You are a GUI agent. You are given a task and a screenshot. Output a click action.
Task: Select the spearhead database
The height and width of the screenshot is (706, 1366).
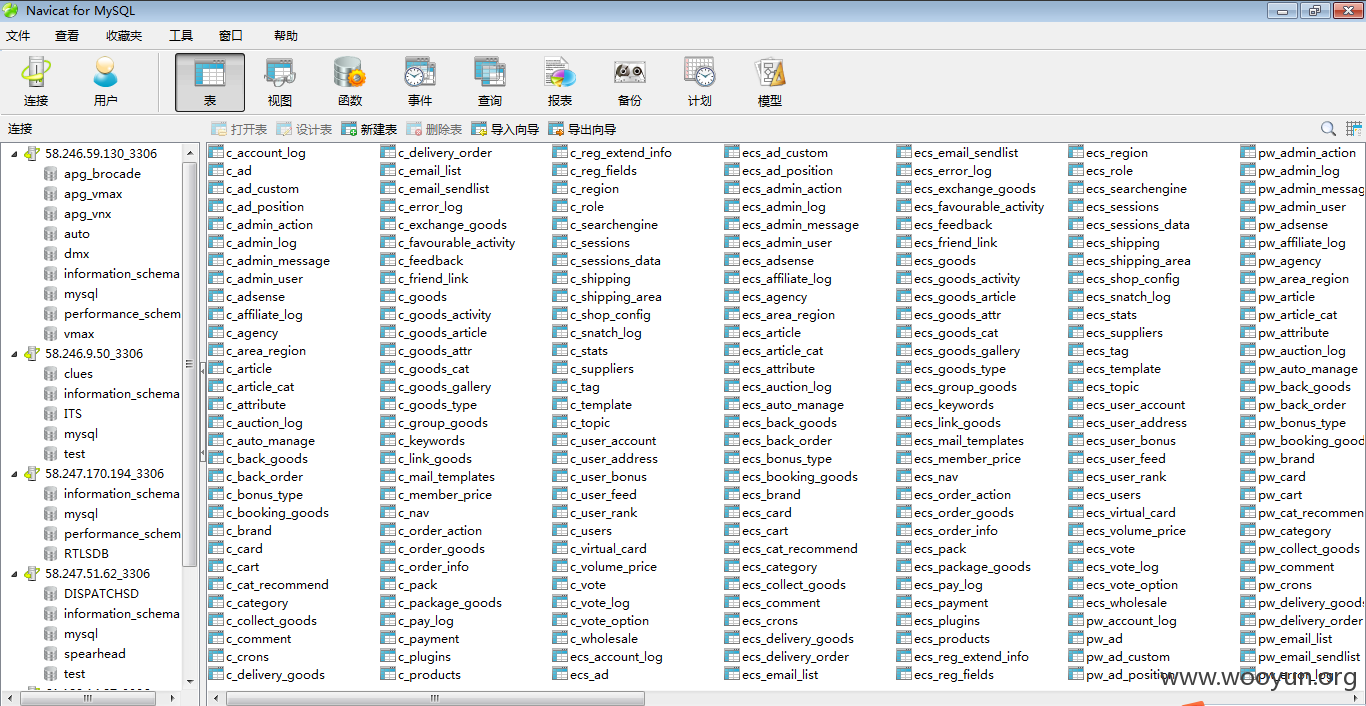tap(85, 654)
